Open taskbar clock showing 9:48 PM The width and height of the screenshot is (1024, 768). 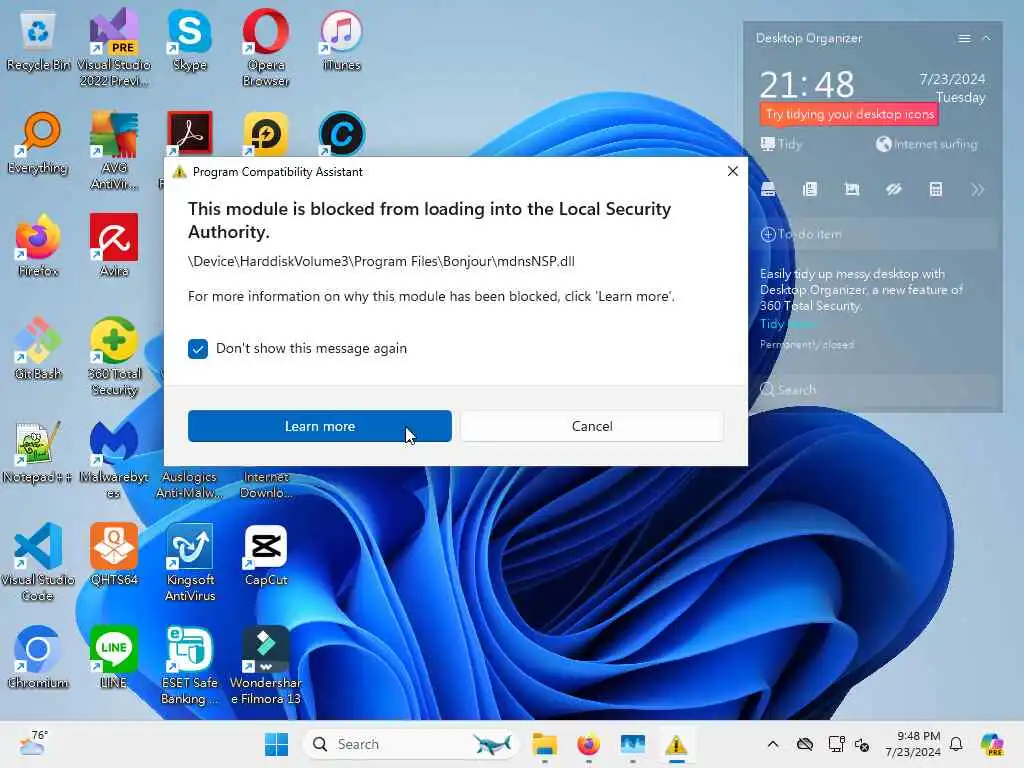913,744
